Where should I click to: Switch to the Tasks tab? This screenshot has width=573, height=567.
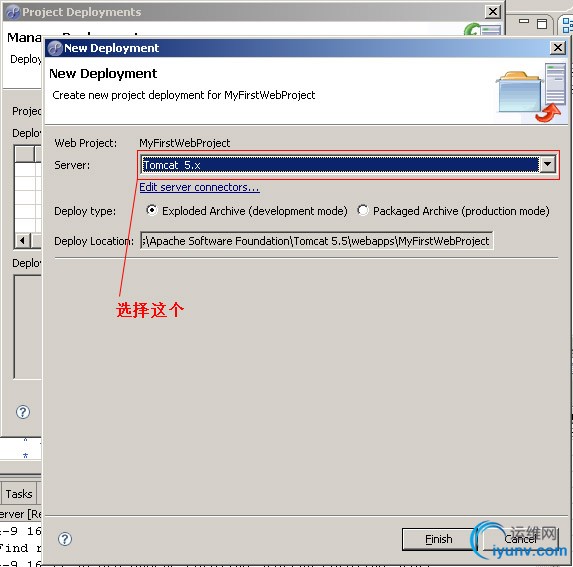19,494
